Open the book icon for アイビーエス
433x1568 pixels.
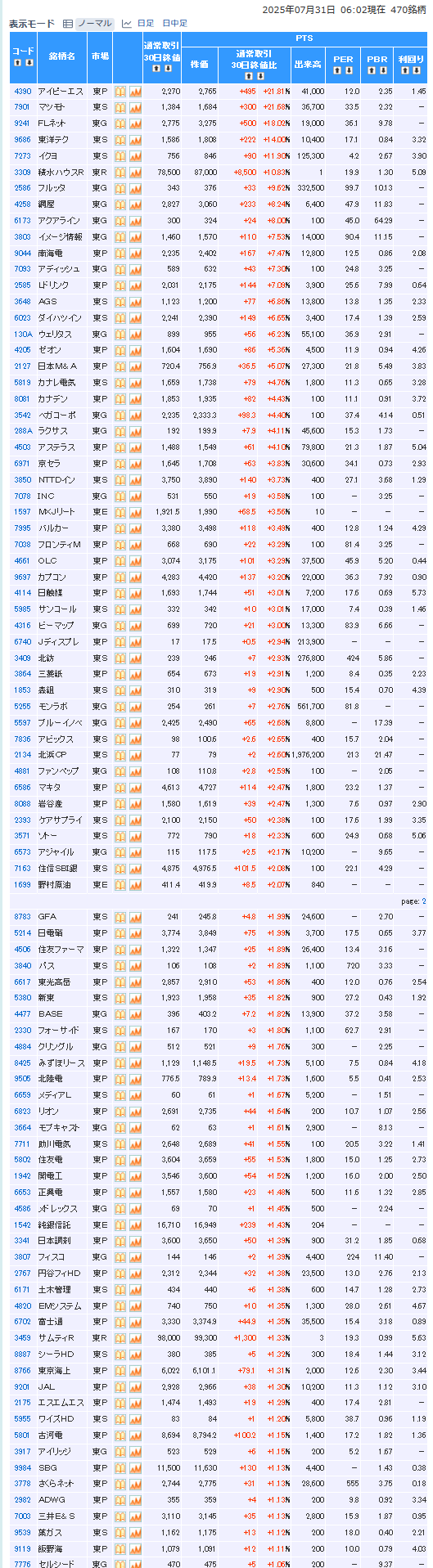point(120,92)
